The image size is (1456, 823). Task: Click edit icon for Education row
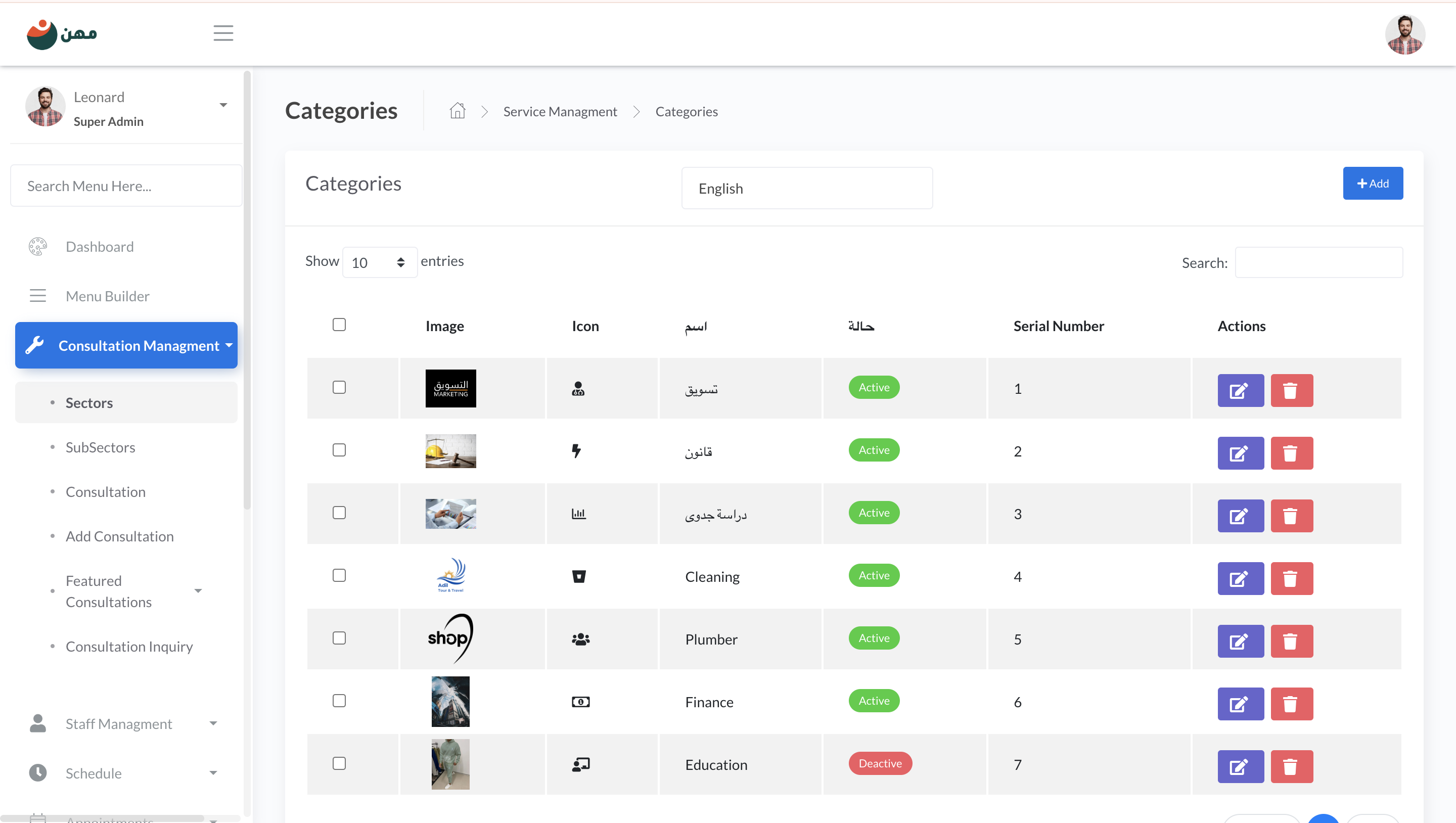tap(1240, 766)
